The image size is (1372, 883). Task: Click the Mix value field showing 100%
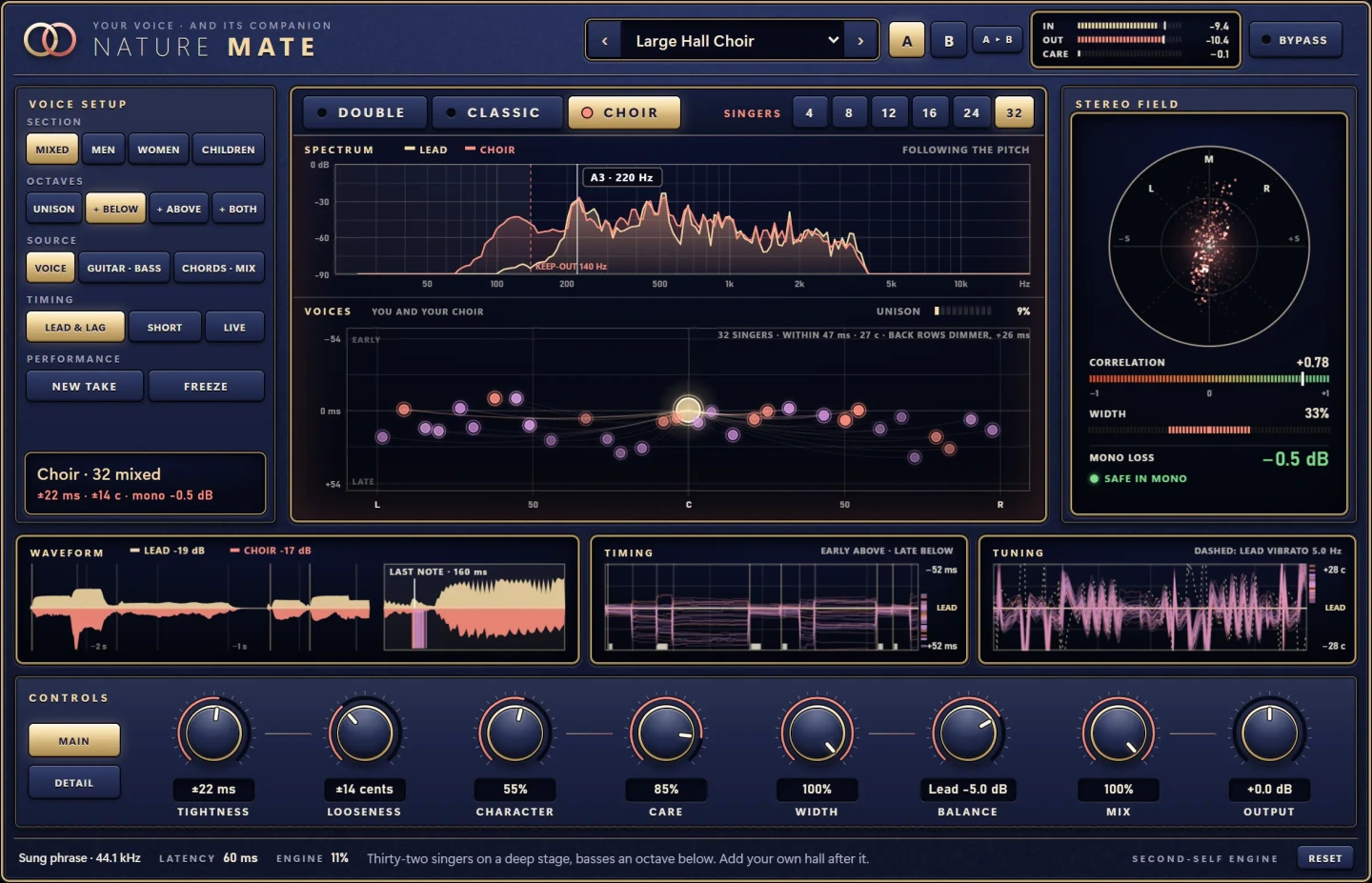click(x=1119, y=789)
